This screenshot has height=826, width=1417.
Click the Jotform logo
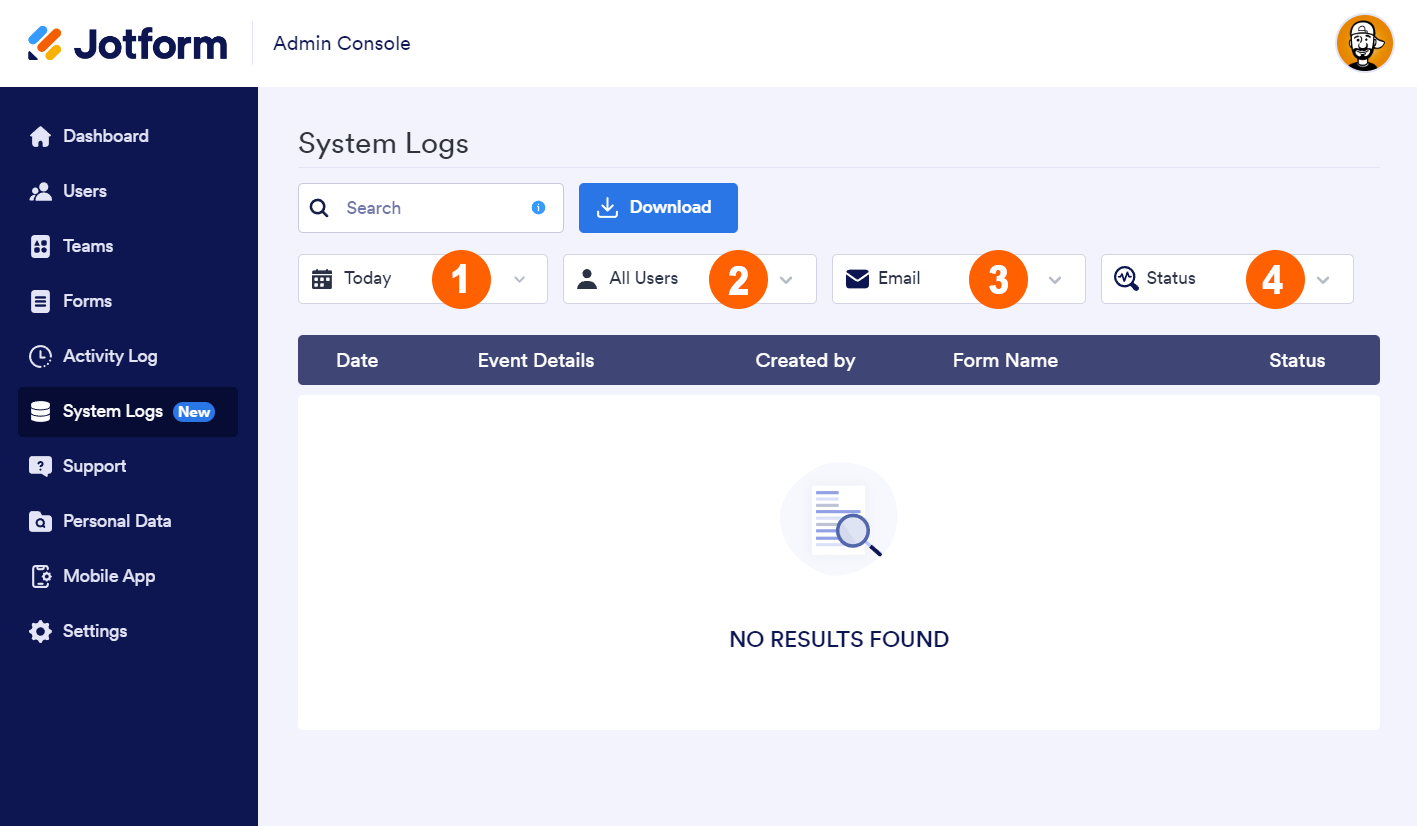point(128,43)
